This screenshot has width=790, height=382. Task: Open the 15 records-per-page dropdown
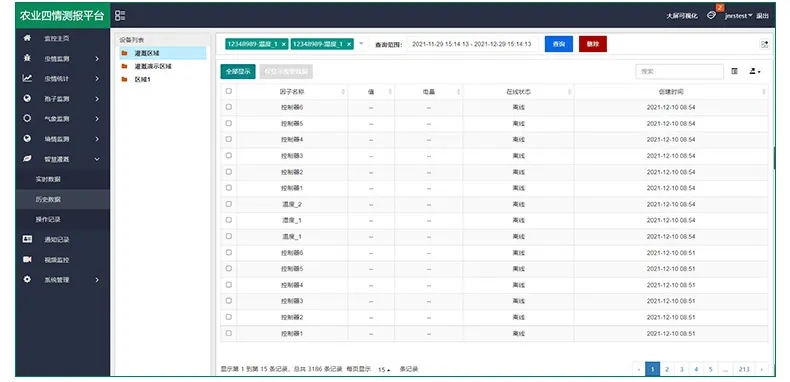tap(384, 369)
